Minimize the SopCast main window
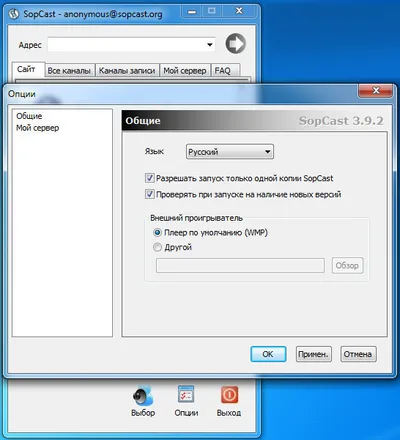Image resolution: width=400 pixels, height=440 pixels. coord(192,12)
